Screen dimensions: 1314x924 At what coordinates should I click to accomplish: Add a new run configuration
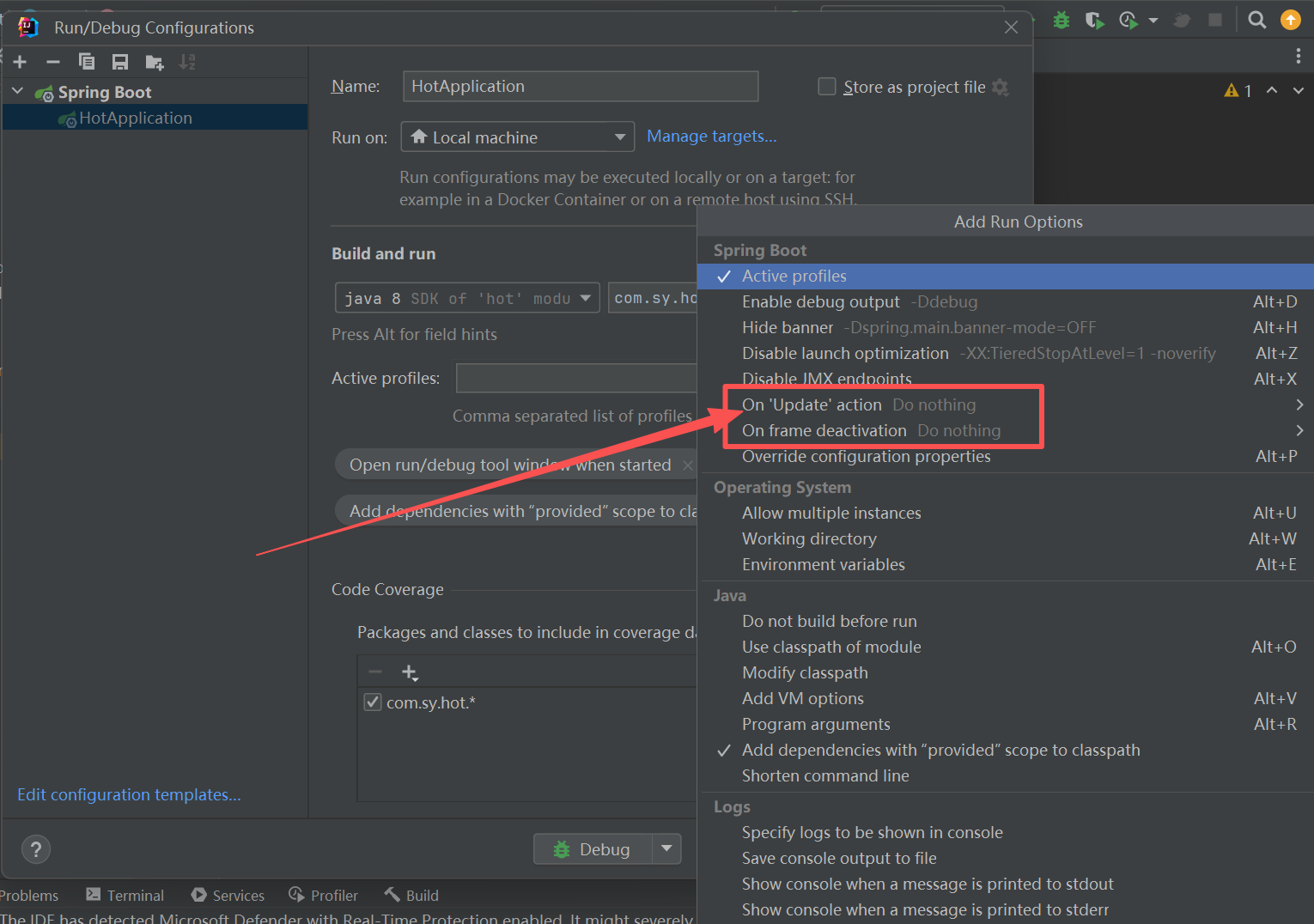20,62
